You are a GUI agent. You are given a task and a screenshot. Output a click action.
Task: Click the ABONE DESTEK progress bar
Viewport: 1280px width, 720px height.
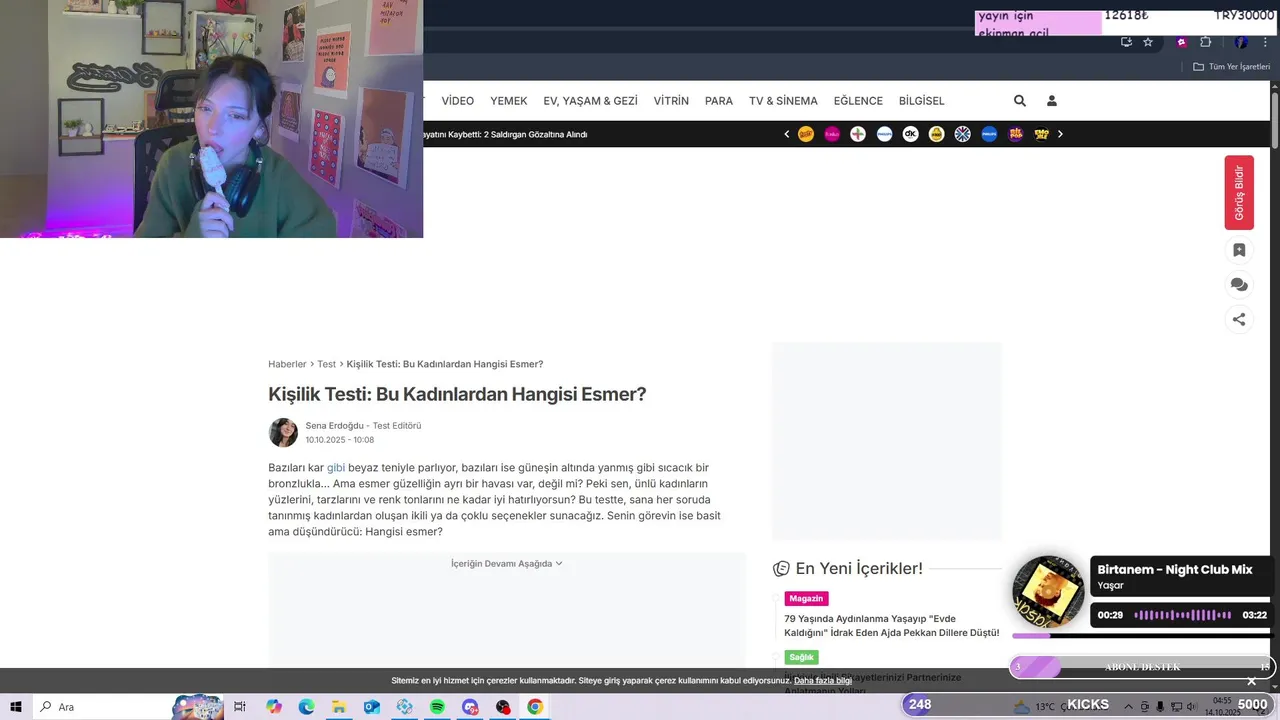[1140, 667]
